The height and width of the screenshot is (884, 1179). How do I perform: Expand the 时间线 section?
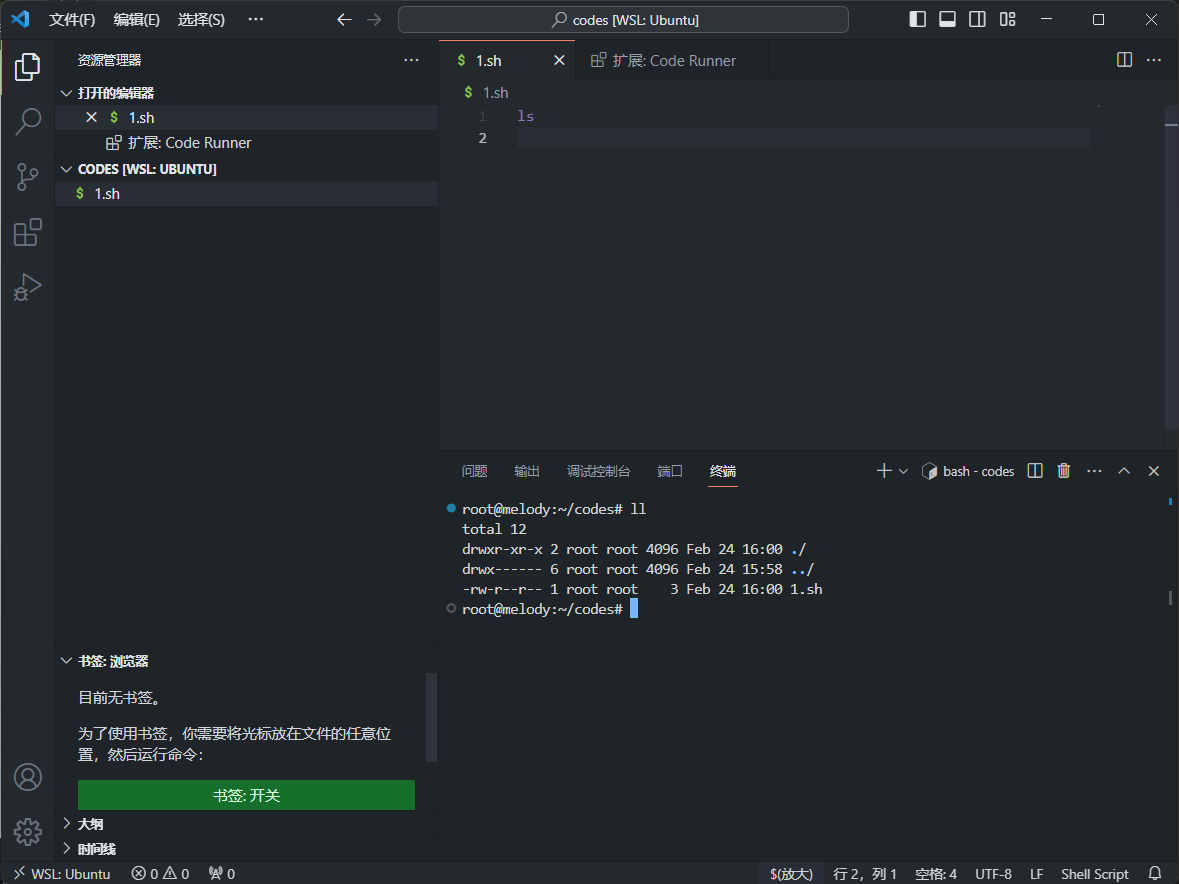click(247, 849)
